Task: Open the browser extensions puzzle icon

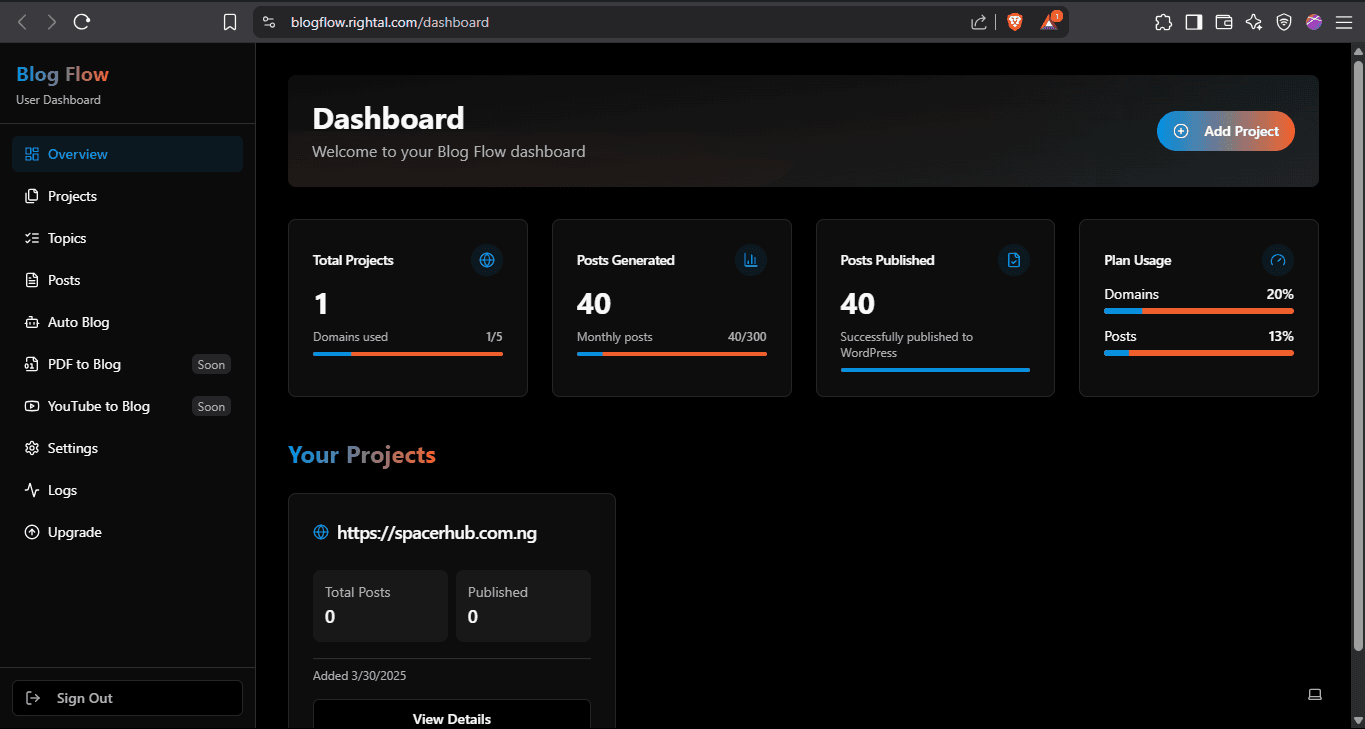Action: [x=1163, y=22]
